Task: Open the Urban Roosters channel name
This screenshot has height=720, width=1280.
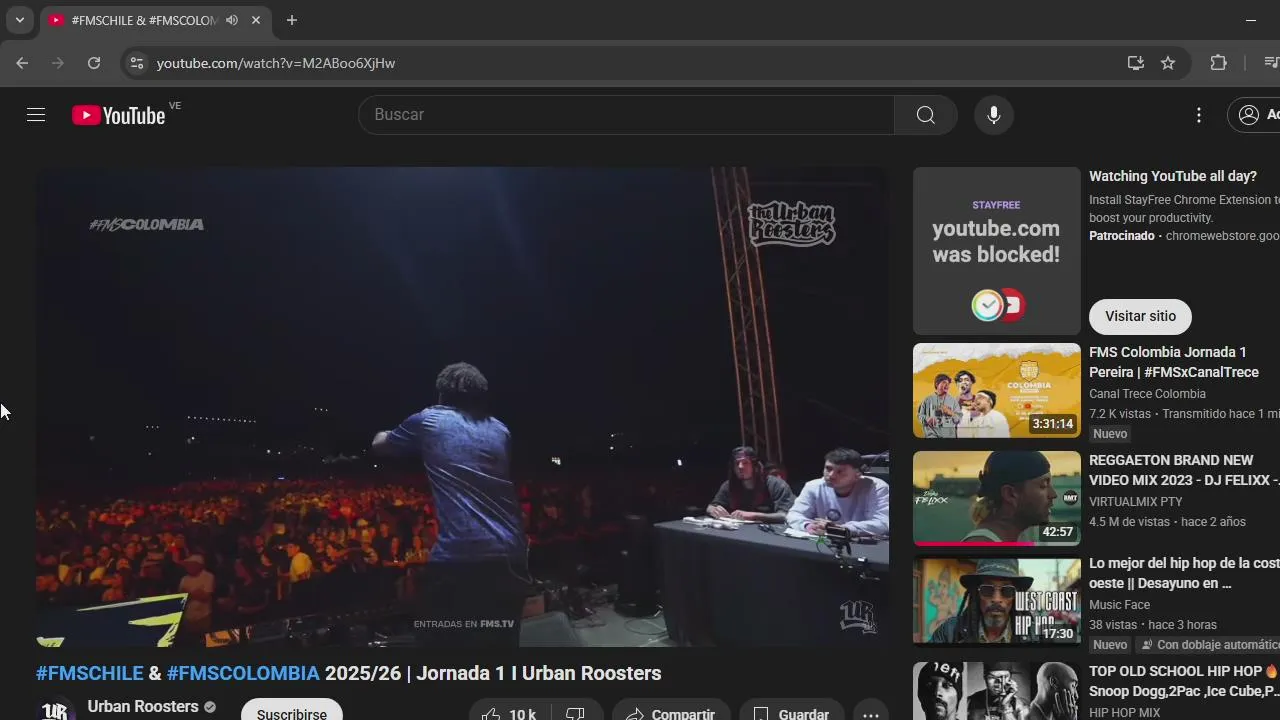Action: [x=143, y=706]
